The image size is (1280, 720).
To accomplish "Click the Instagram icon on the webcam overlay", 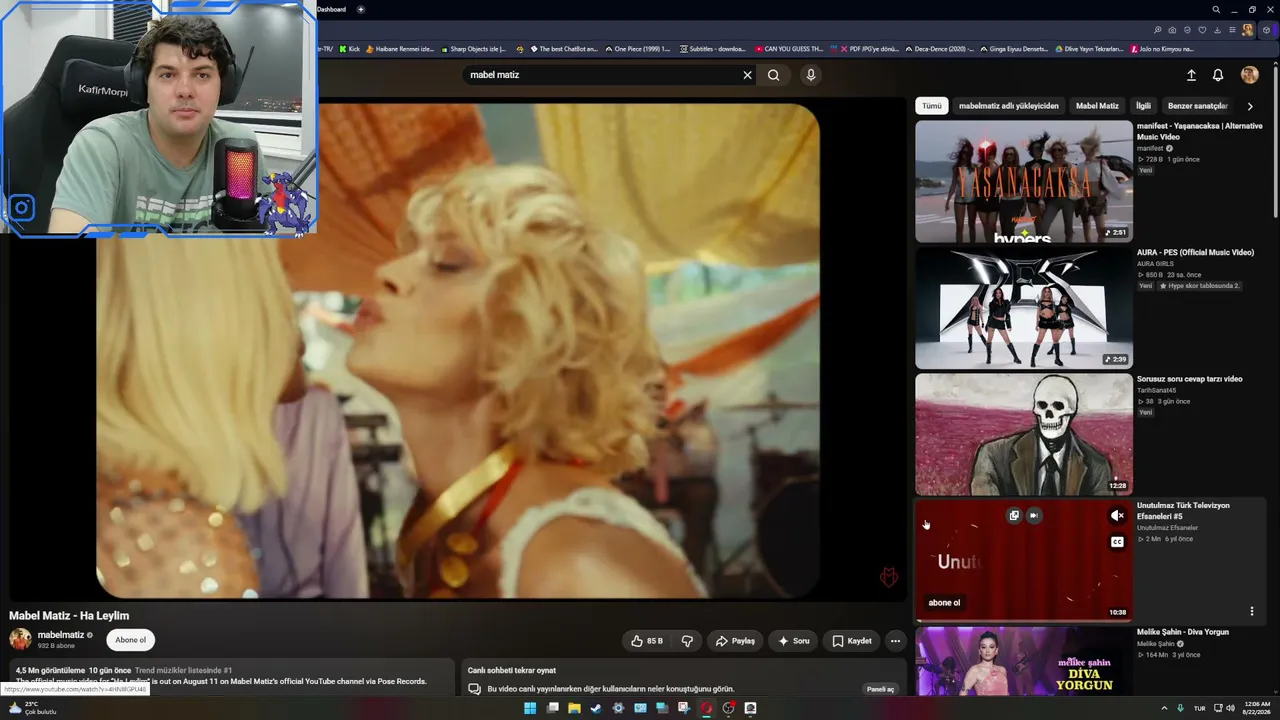I will click(21, 208).
